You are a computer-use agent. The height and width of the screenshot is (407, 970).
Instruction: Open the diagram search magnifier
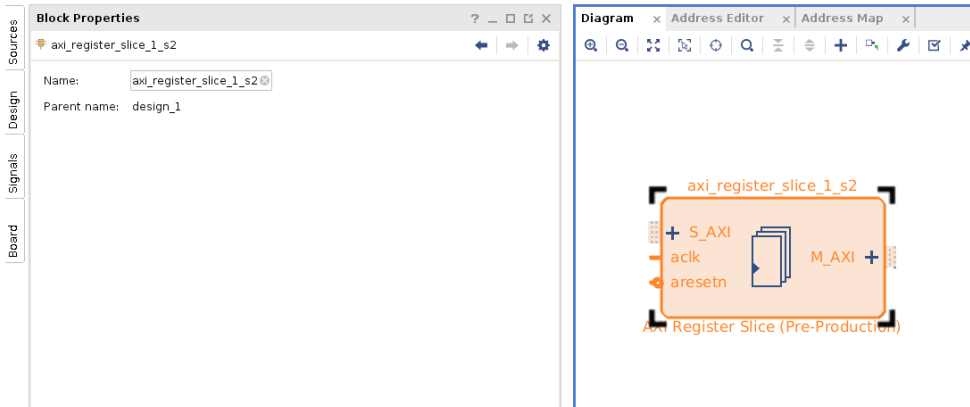[747, 46]
